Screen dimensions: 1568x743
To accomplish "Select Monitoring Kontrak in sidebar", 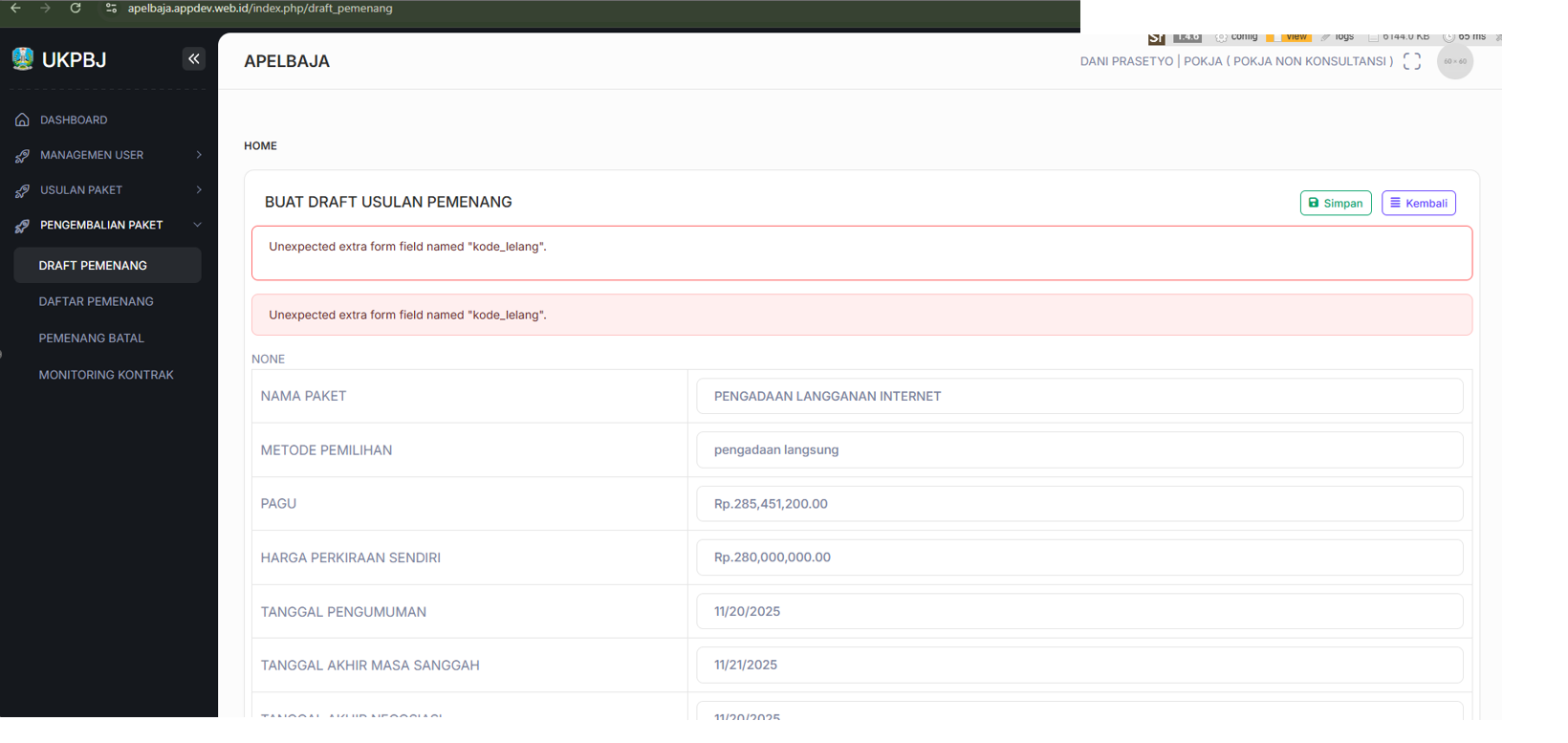I will [106, 375].
